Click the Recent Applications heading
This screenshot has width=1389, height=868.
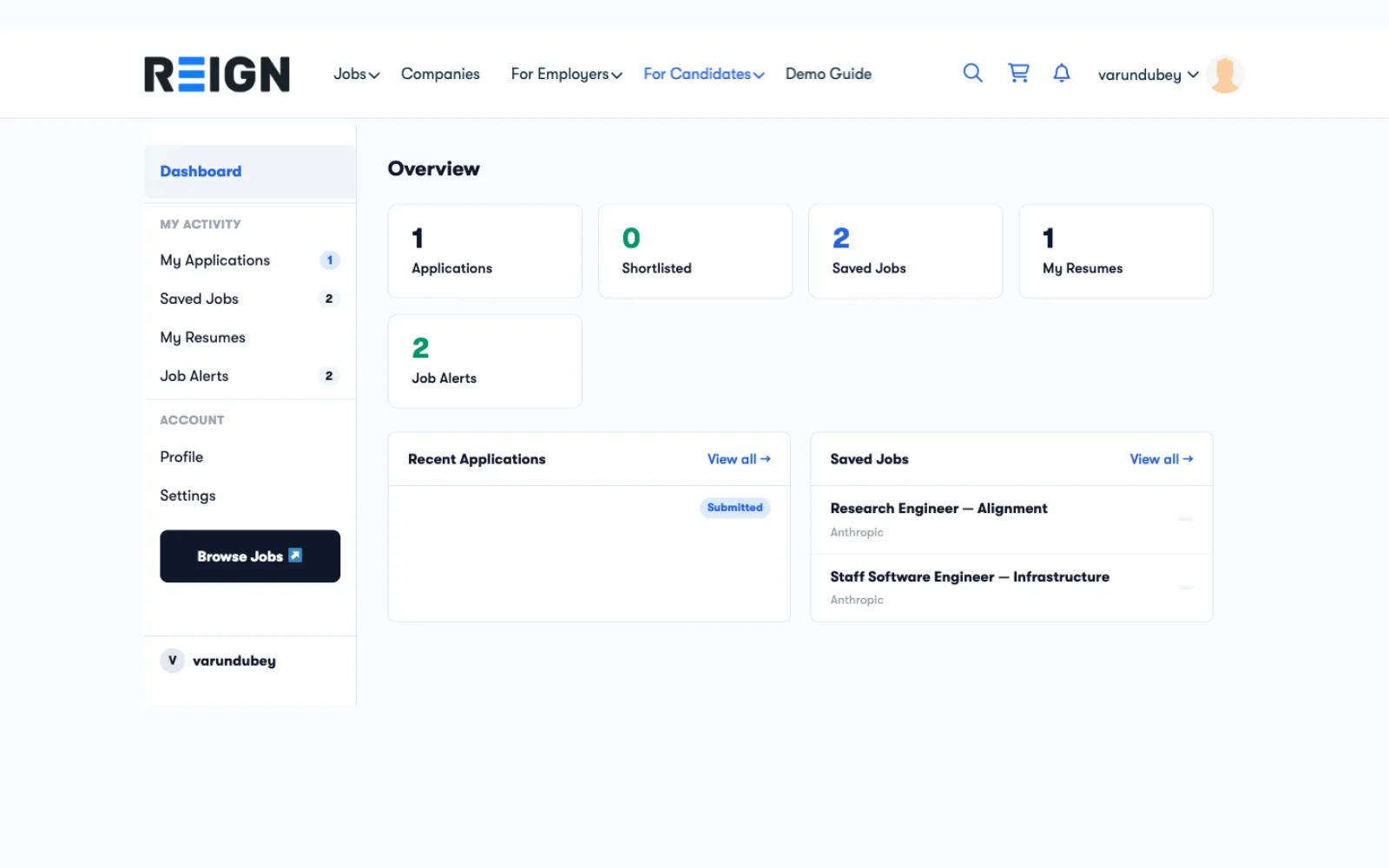(x=477, y=459)
